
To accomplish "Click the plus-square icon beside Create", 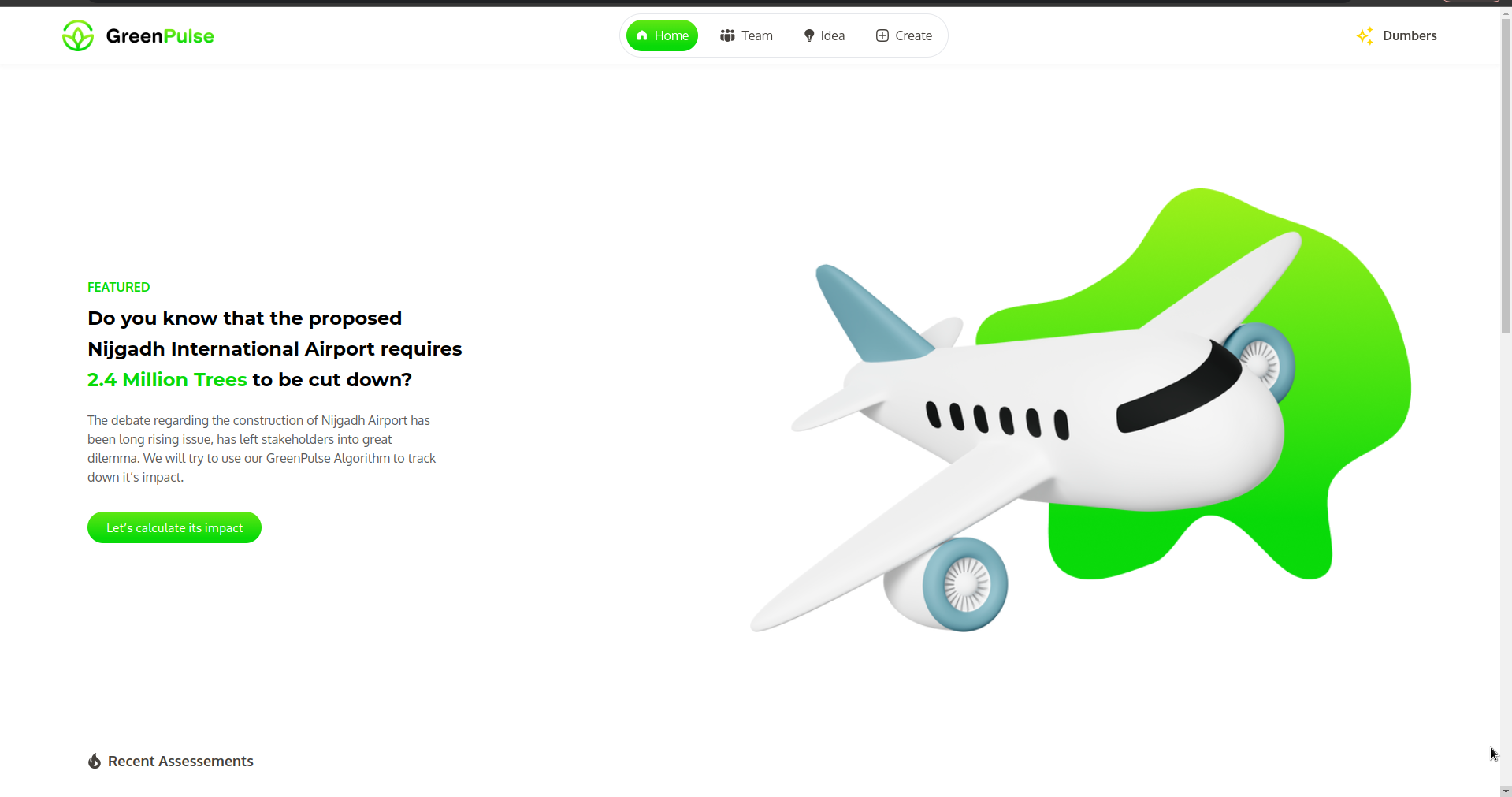I will [x=882, y=35].
